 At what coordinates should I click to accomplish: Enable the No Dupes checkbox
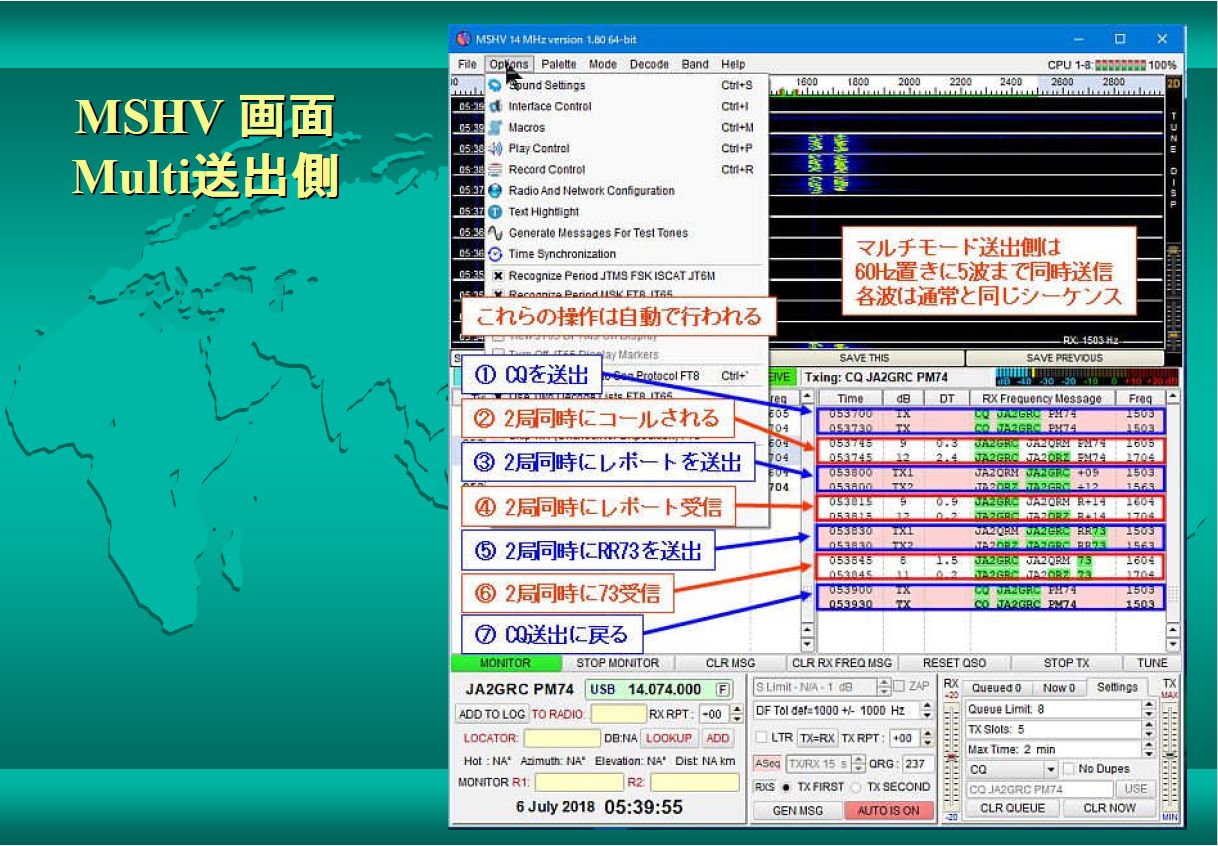pos(1070,769)
